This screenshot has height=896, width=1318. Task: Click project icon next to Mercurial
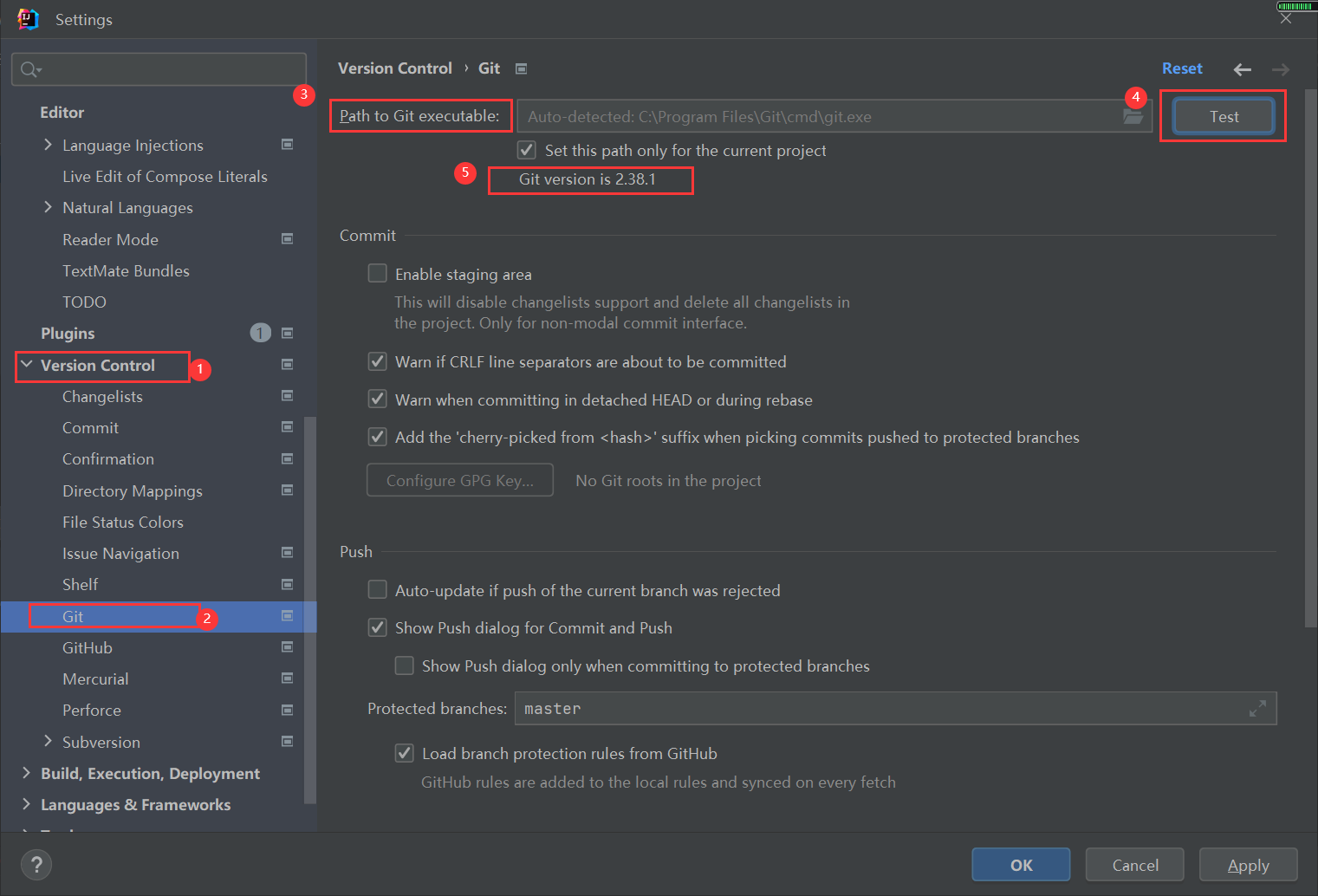(x=287, y=678)
